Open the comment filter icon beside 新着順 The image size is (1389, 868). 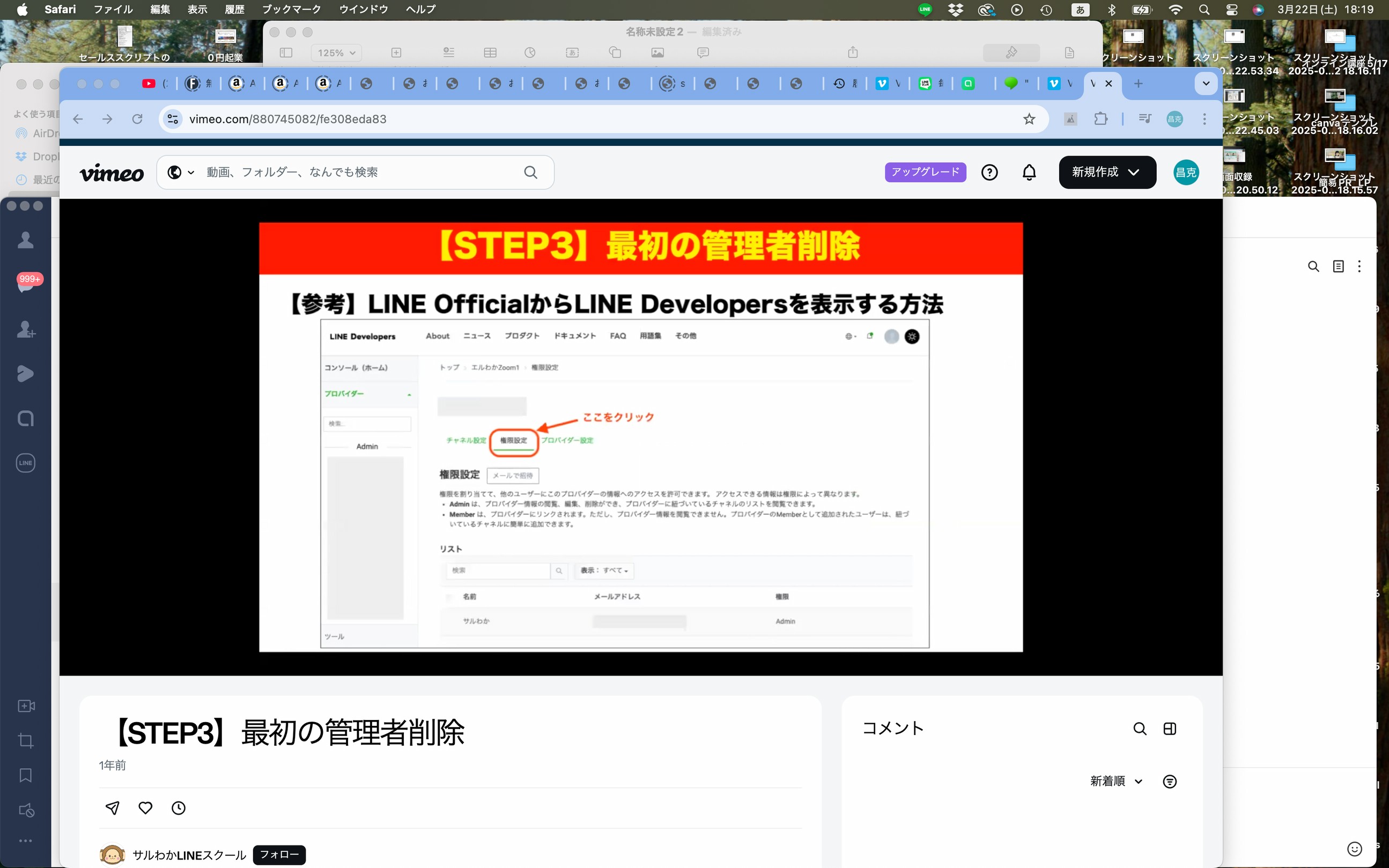click(1170, 781)
